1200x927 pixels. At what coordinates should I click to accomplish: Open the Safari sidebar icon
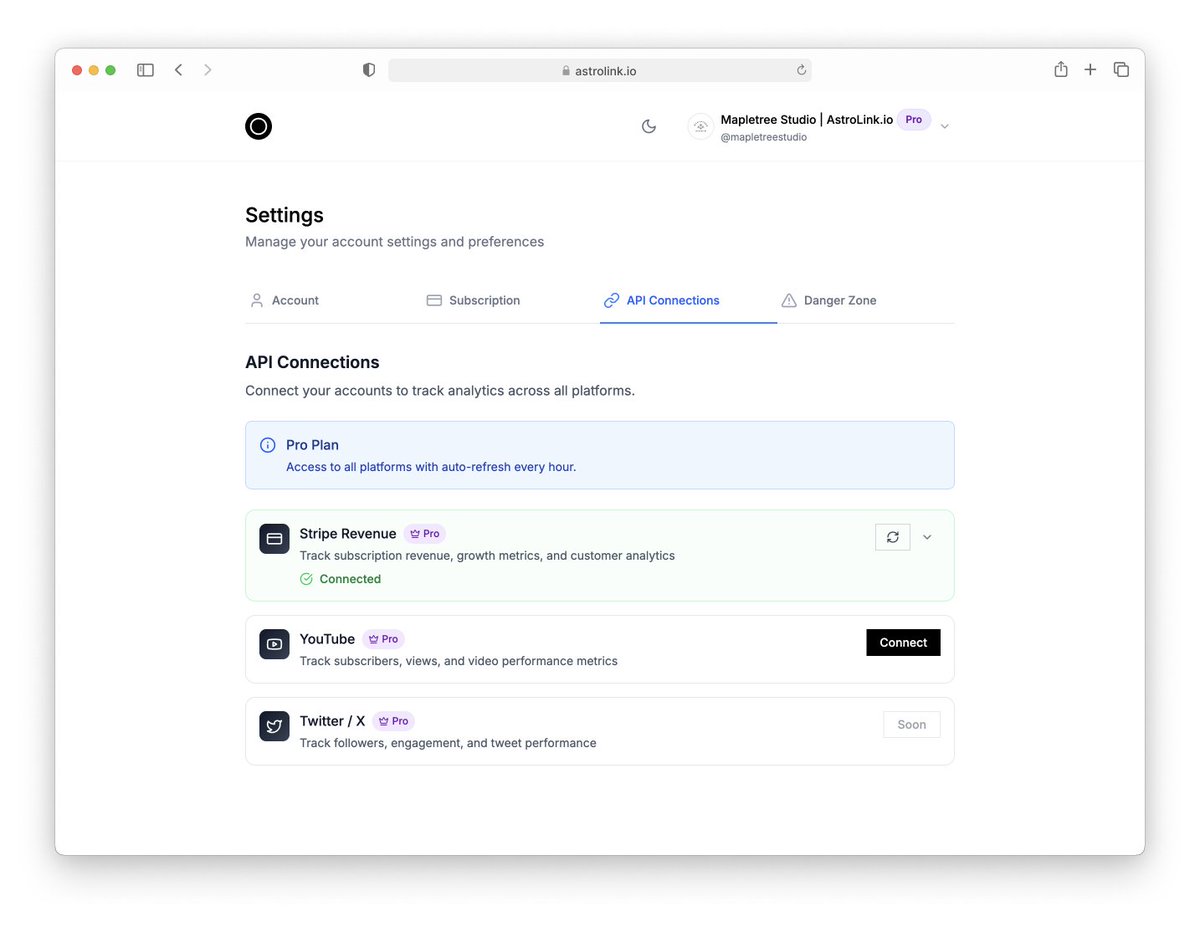pos(145,69)
